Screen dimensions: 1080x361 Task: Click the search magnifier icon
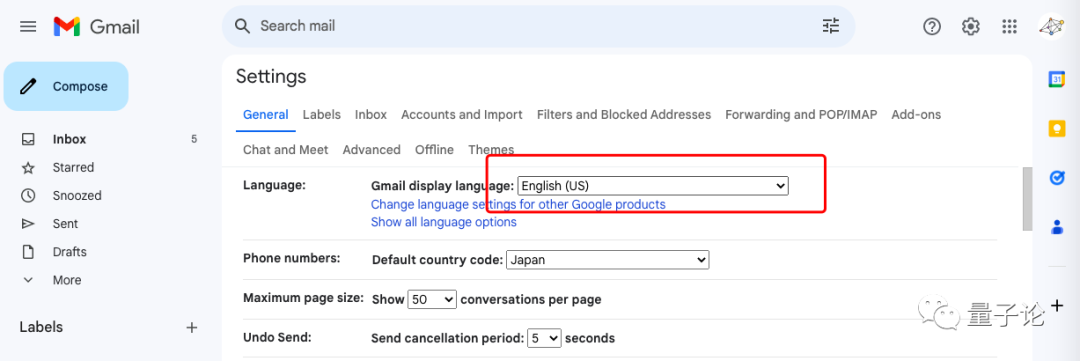coord(242,26)
